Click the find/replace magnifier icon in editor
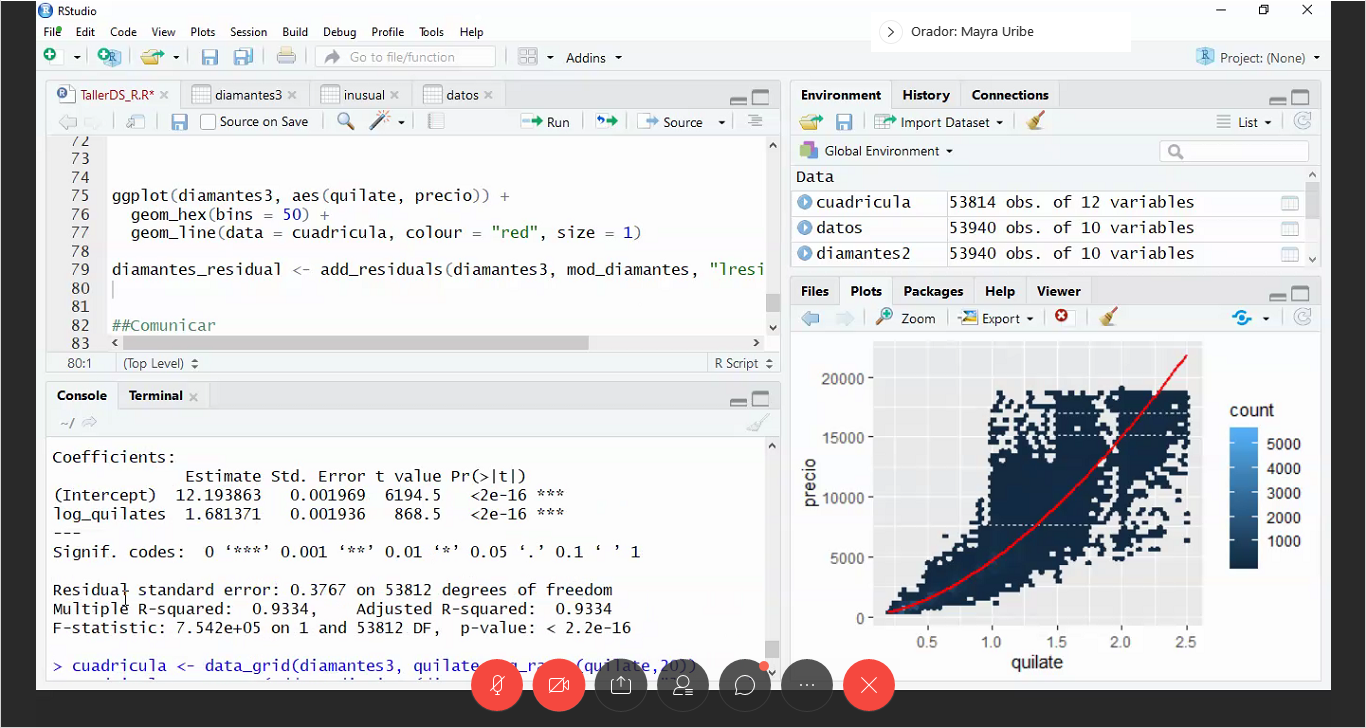1366x728 pixels. [345, 122]
